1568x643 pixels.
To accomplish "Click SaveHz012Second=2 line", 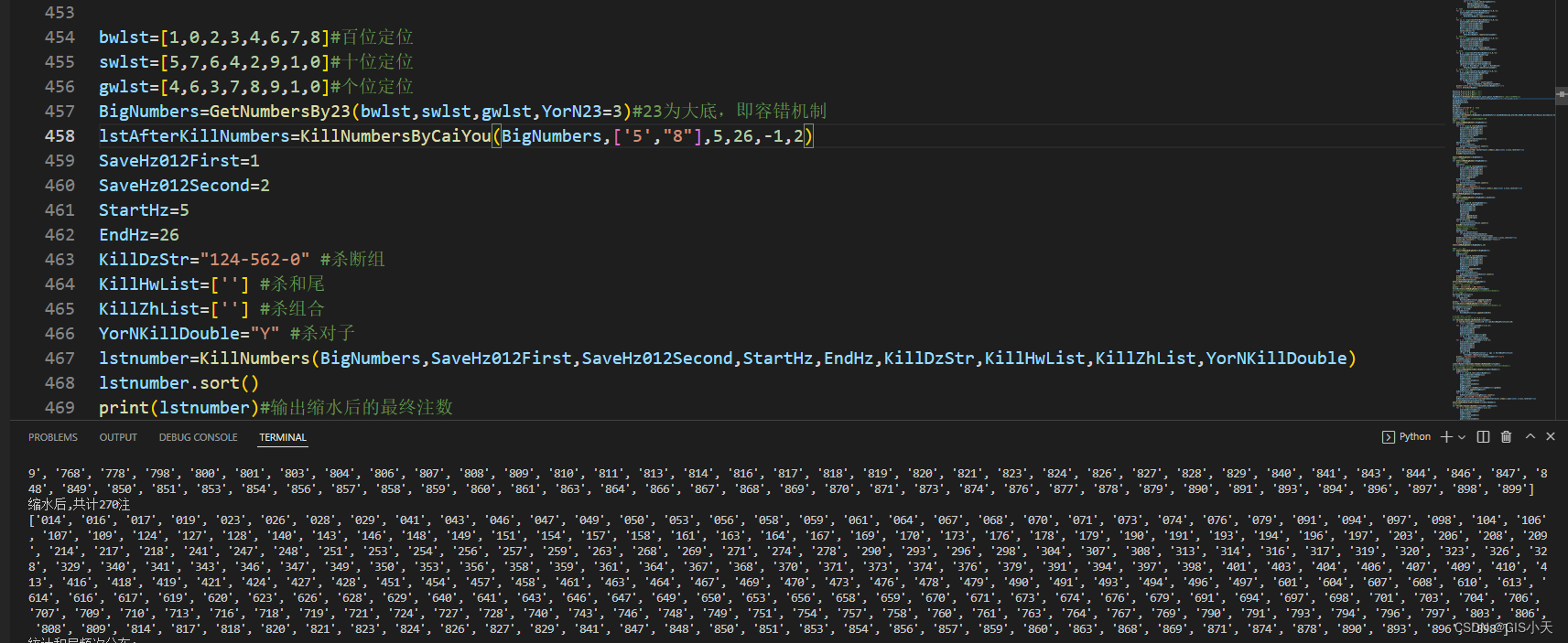I will pos(184,185).
